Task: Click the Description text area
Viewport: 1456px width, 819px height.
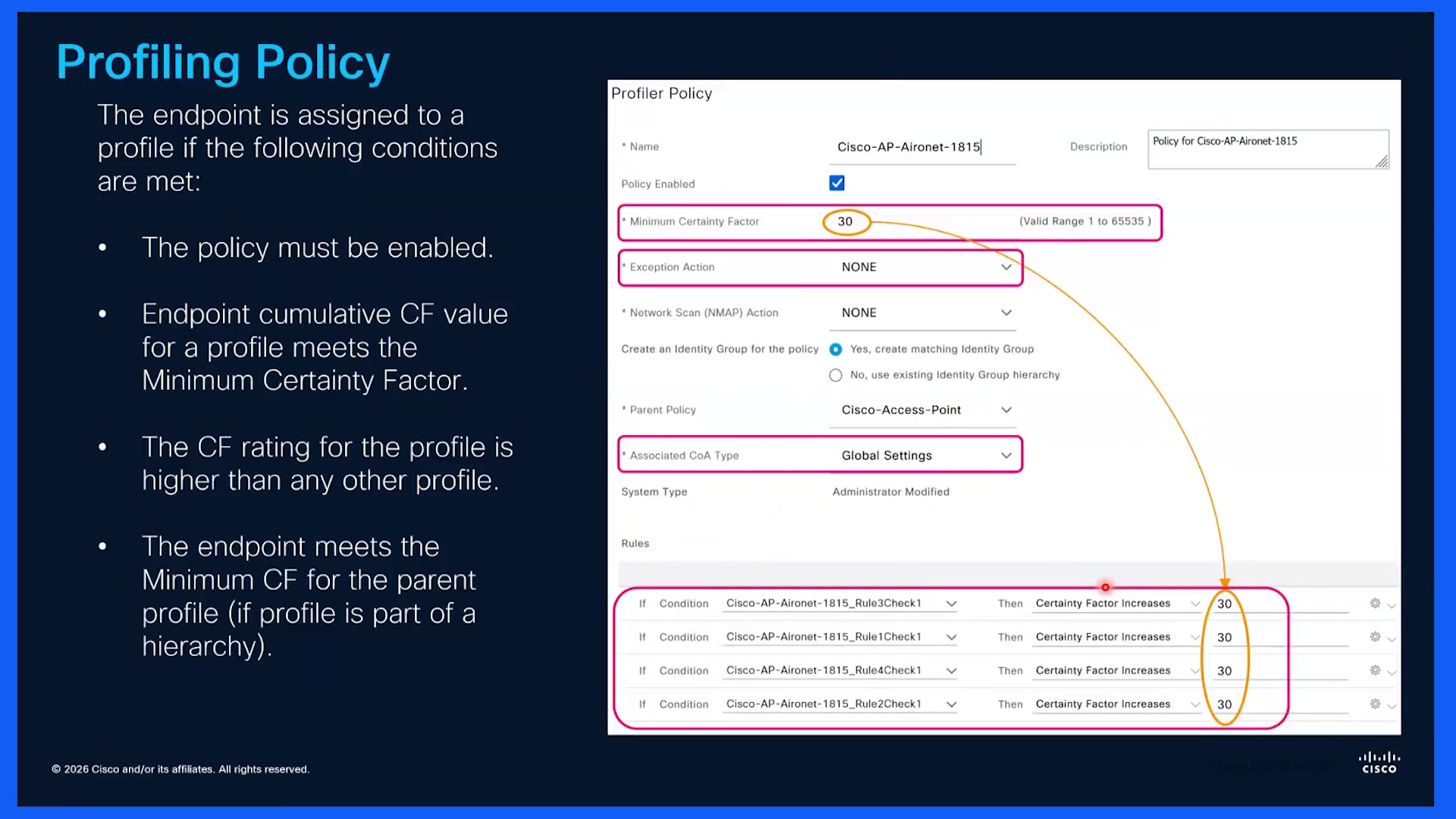Action: tap(1268, 149)
